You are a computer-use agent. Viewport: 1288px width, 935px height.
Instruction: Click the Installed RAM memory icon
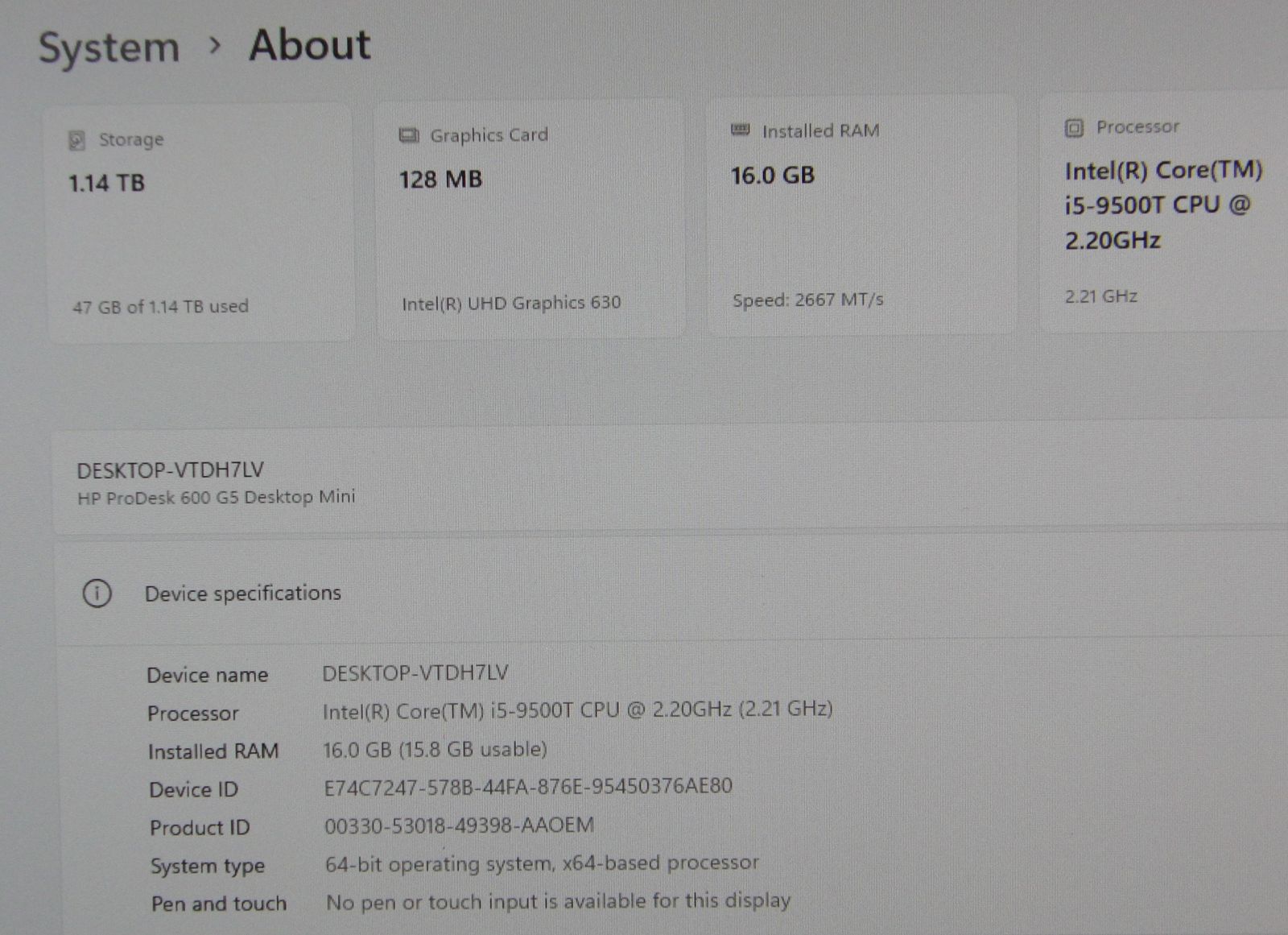740,130
